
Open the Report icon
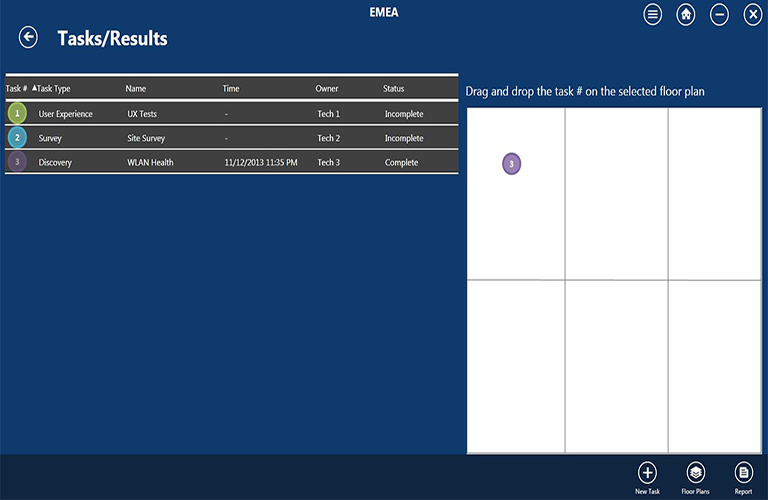[x=743, y=472]
